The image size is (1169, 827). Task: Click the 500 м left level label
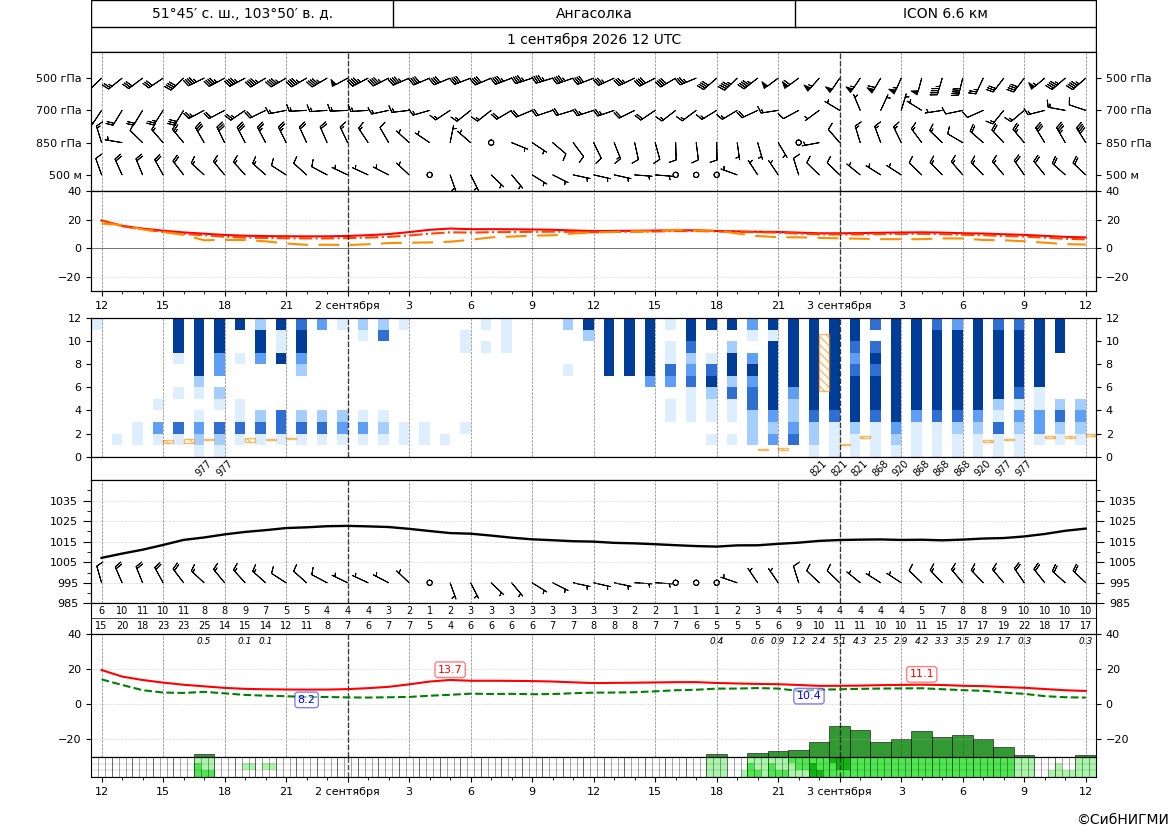click(x=65, y=175)
